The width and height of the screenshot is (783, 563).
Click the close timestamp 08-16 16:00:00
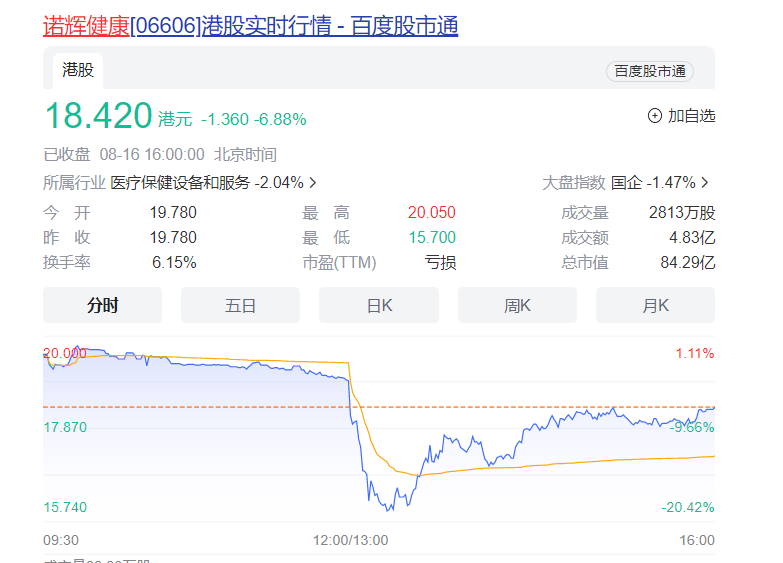coord(152,155)
